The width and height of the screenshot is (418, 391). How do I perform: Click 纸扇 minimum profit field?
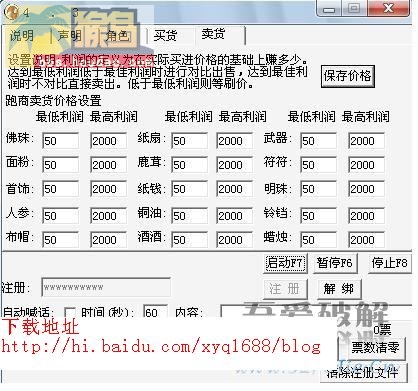click(189, 141)
